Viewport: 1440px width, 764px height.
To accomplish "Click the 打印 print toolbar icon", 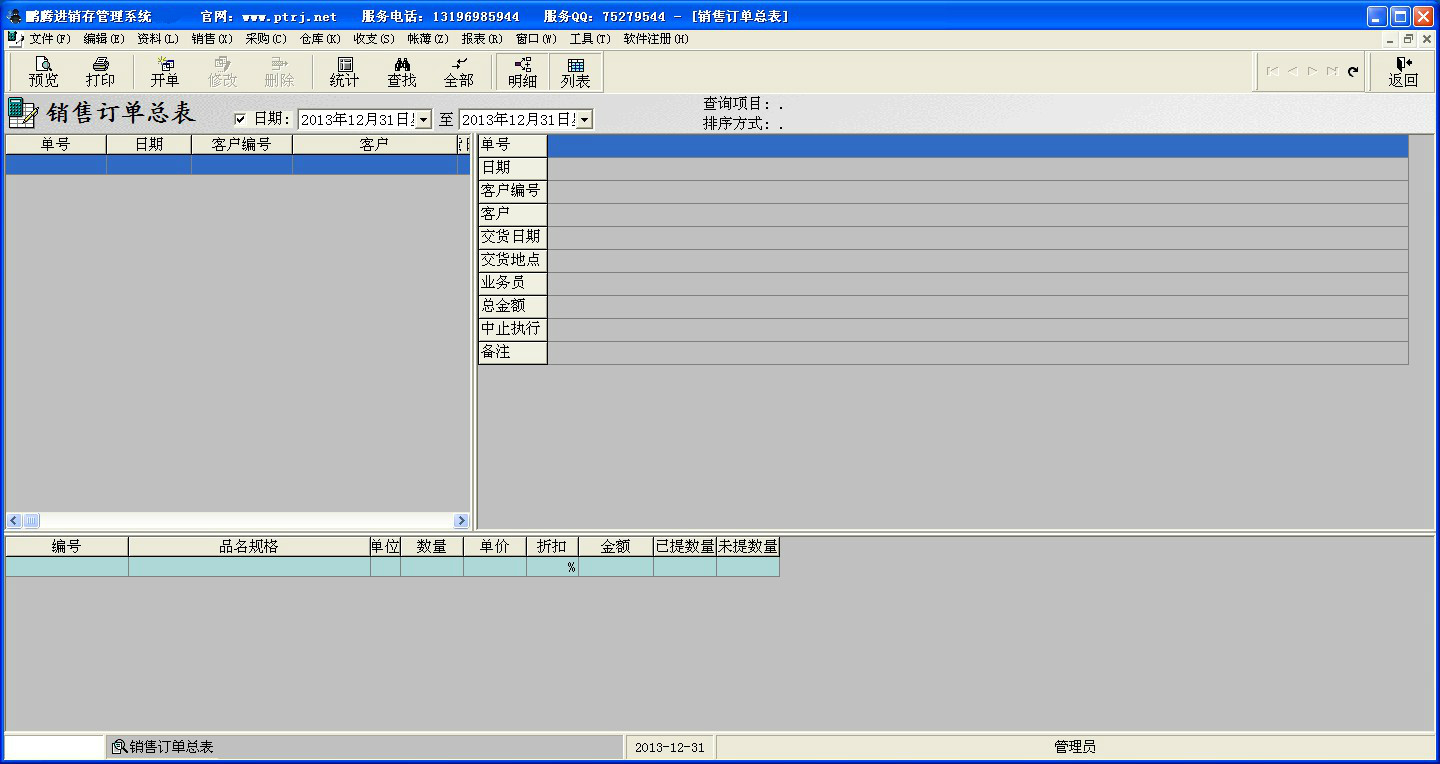I will 100,72.
